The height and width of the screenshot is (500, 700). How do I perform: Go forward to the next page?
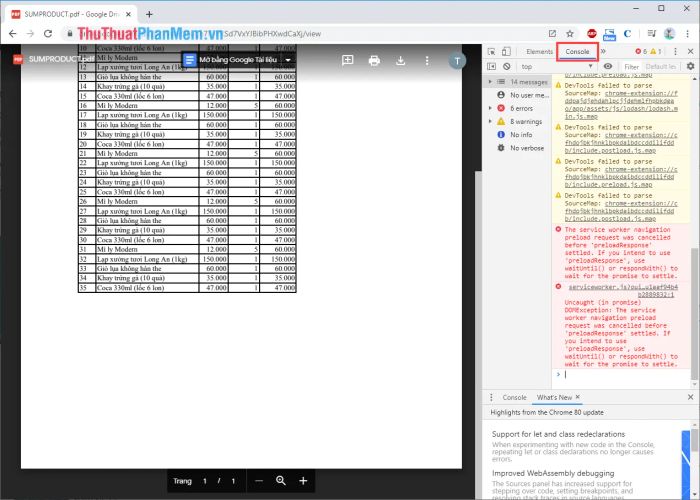click(x=30, y=33)
